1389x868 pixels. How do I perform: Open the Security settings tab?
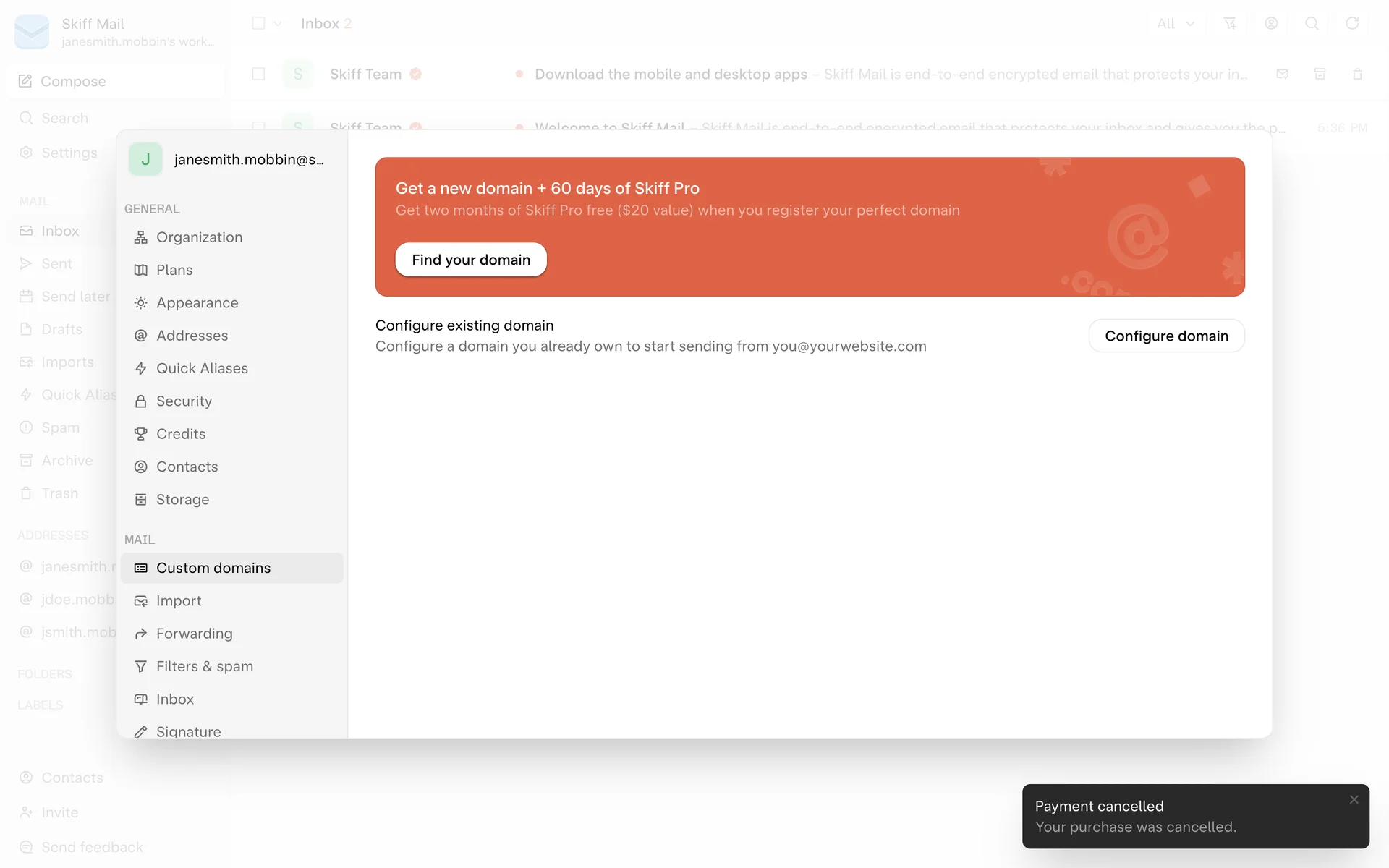point(184,401)
